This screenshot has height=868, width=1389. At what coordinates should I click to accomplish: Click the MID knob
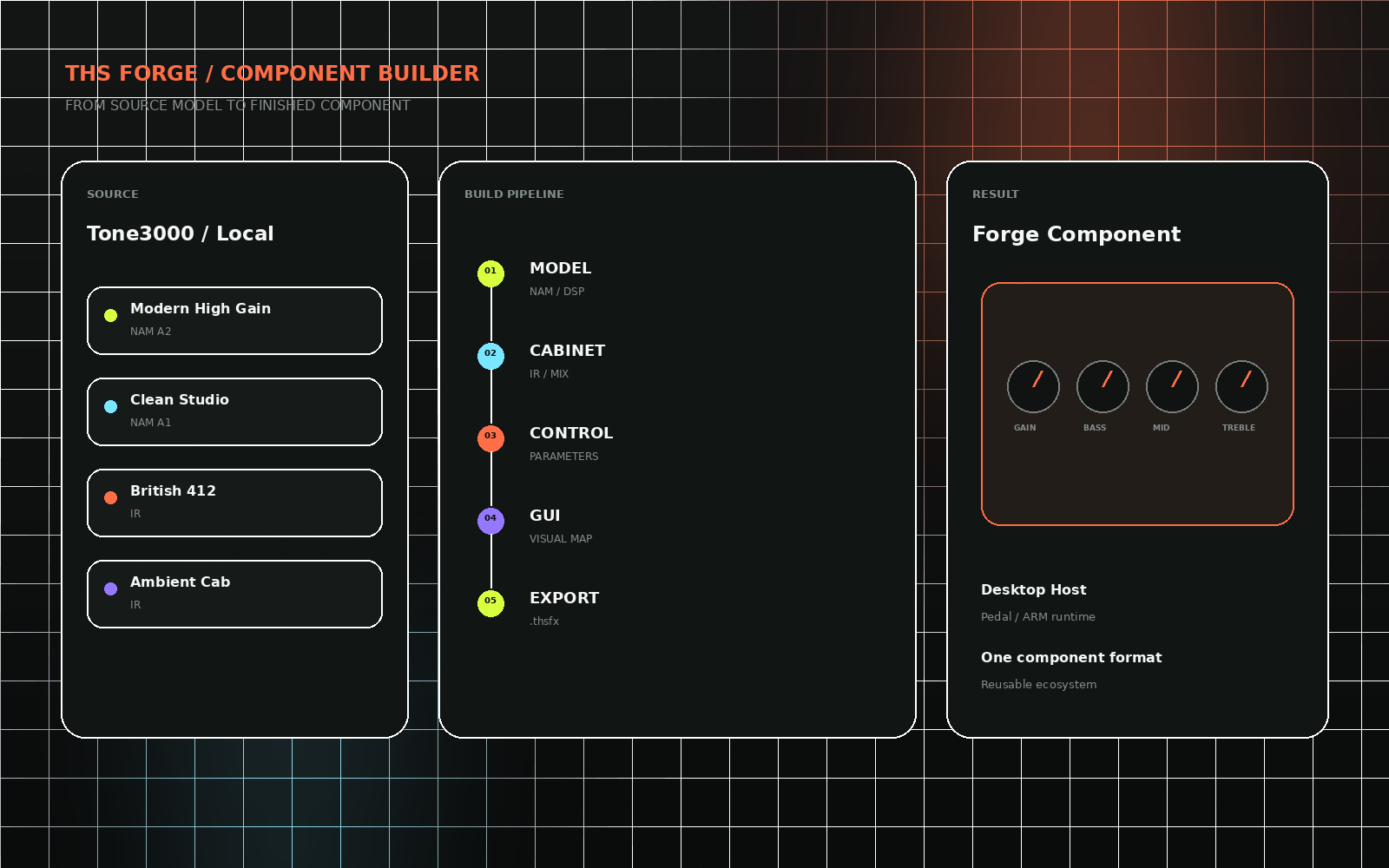(1172, 386)
